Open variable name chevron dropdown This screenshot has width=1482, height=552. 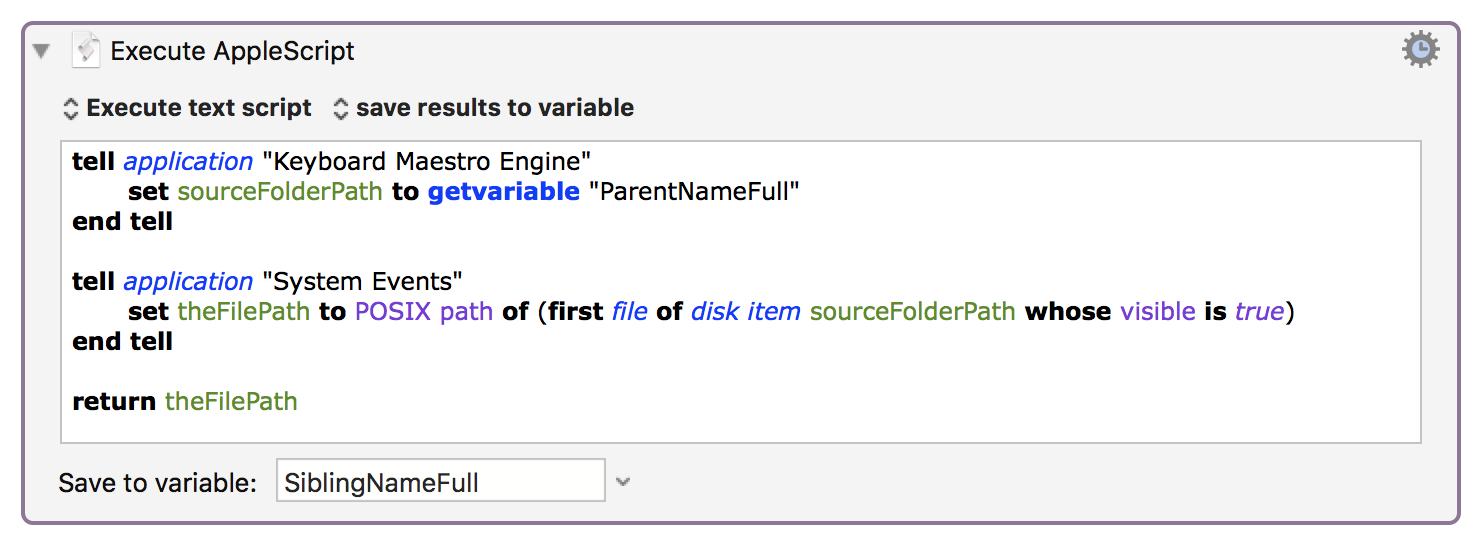click(x=623, y=482)
